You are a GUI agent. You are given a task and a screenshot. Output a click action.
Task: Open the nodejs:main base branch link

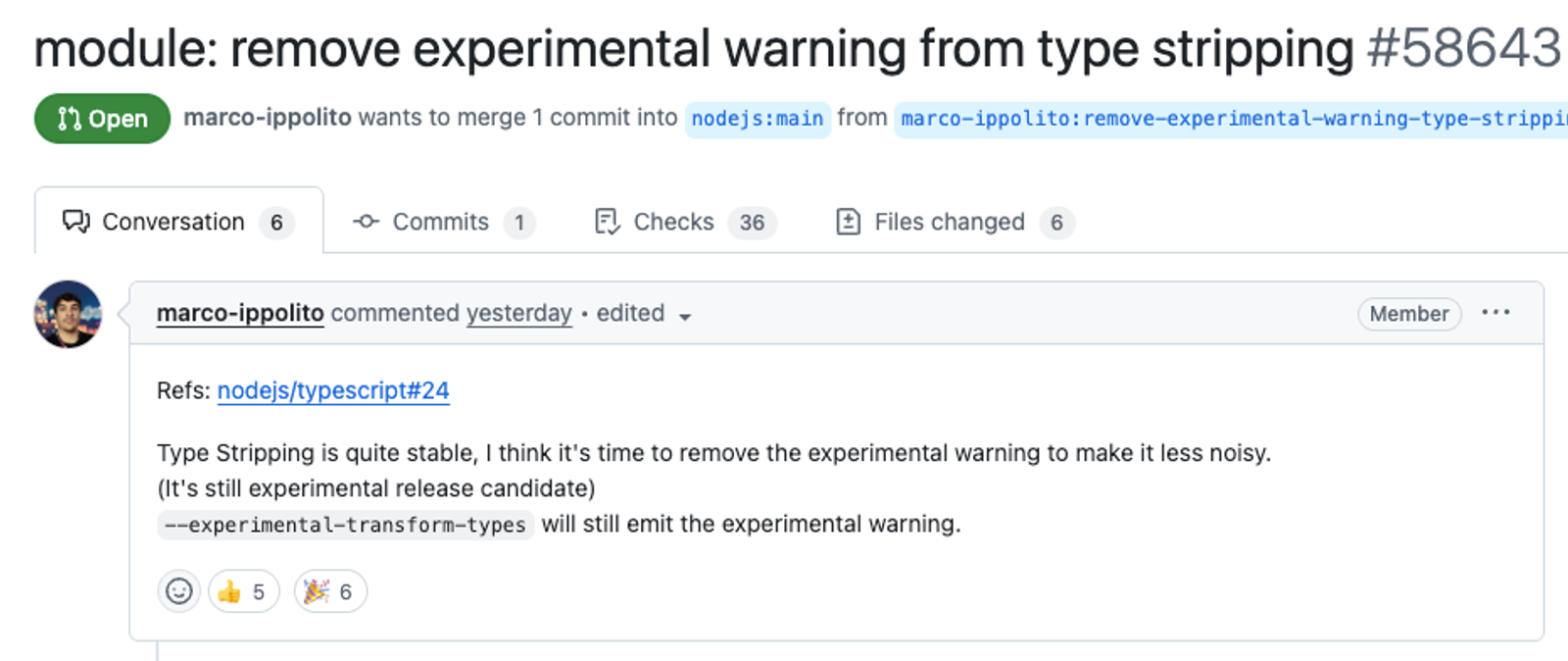tap(758, 119)
